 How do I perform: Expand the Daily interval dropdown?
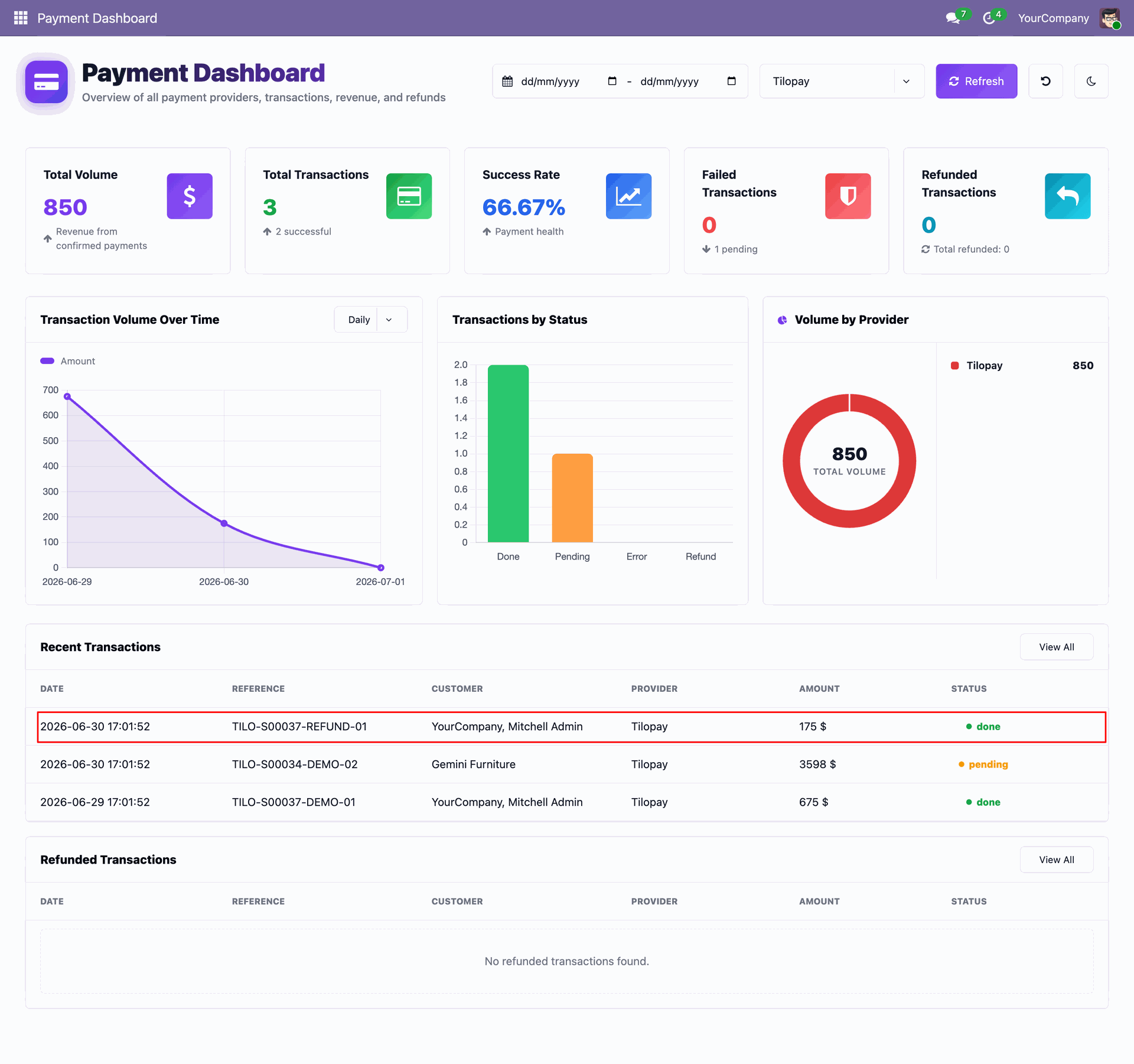click(371, 320)
